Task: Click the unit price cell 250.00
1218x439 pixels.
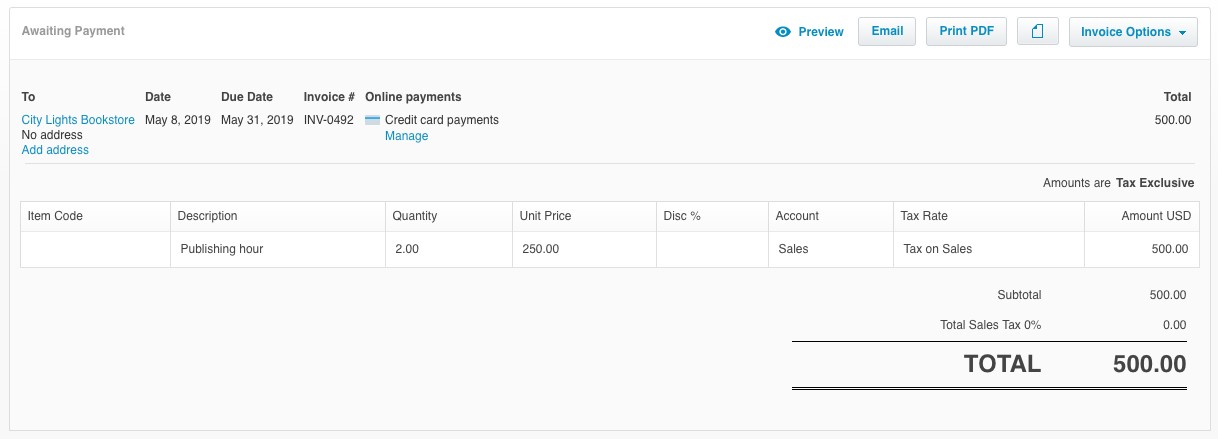Action: pyautogui.click(x=582, y=249)
